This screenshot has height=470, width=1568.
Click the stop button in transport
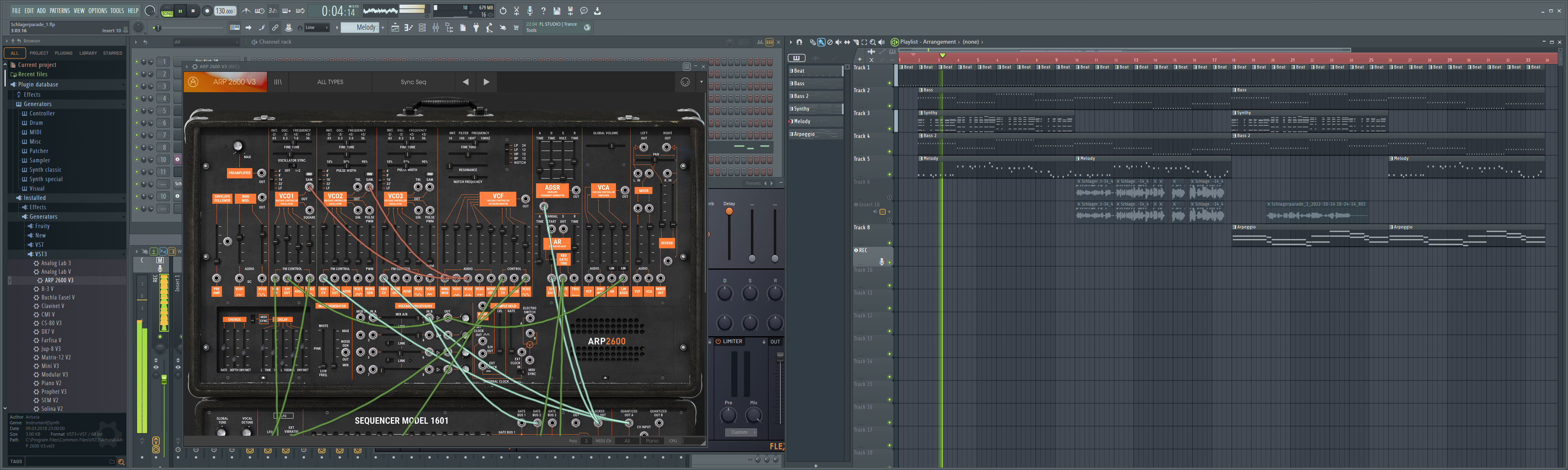coord(193,11)
